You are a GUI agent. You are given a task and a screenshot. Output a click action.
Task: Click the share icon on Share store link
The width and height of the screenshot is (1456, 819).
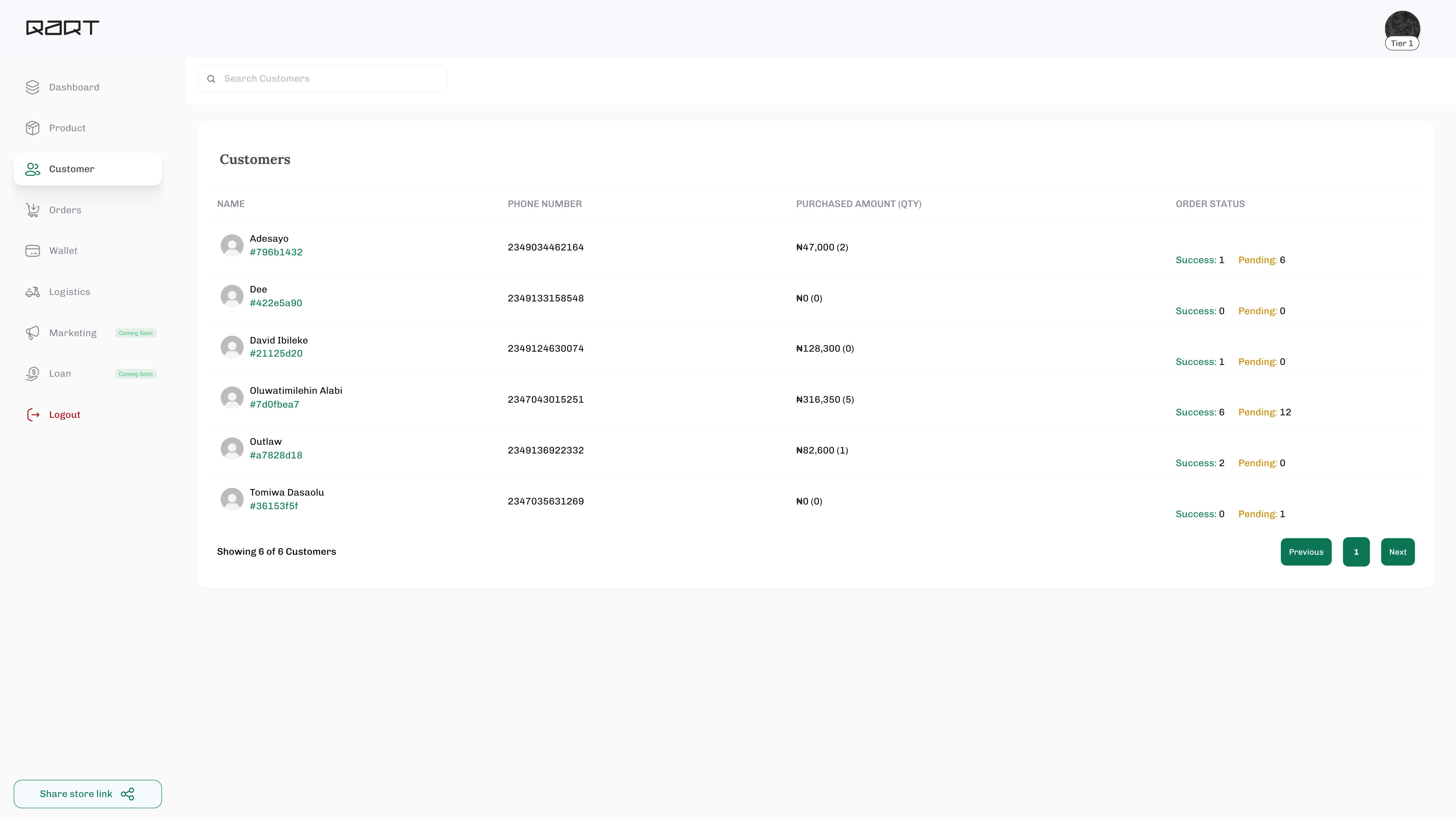click(128, 794)
